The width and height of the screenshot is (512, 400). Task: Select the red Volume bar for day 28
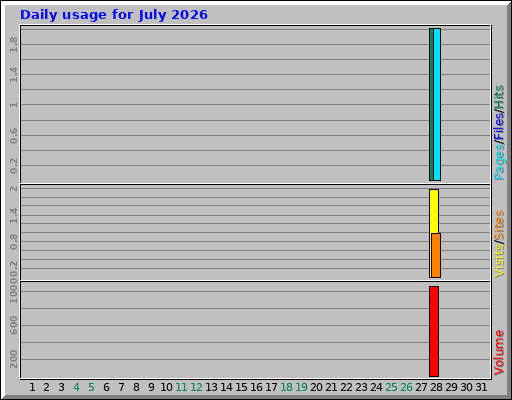pos(434,331)
